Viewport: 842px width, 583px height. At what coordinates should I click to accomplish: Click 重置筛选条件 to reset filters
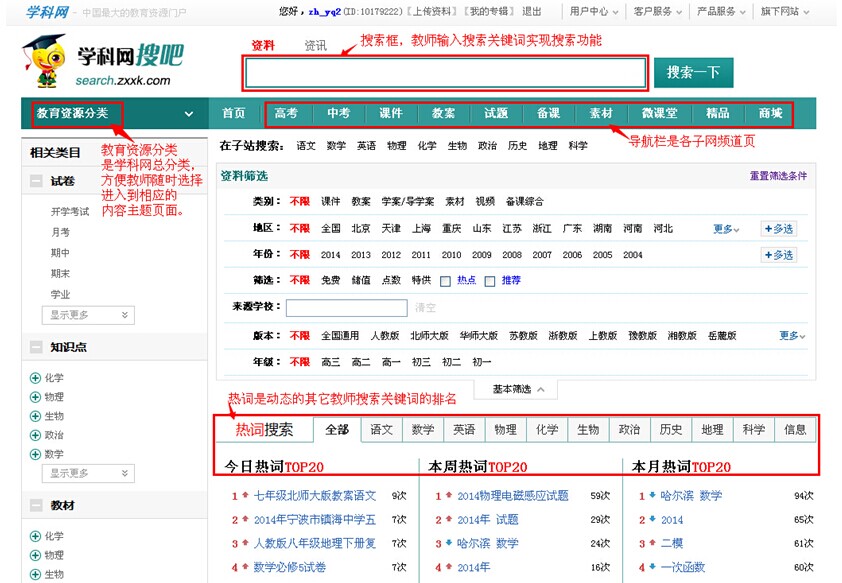(x=778, y=176)
